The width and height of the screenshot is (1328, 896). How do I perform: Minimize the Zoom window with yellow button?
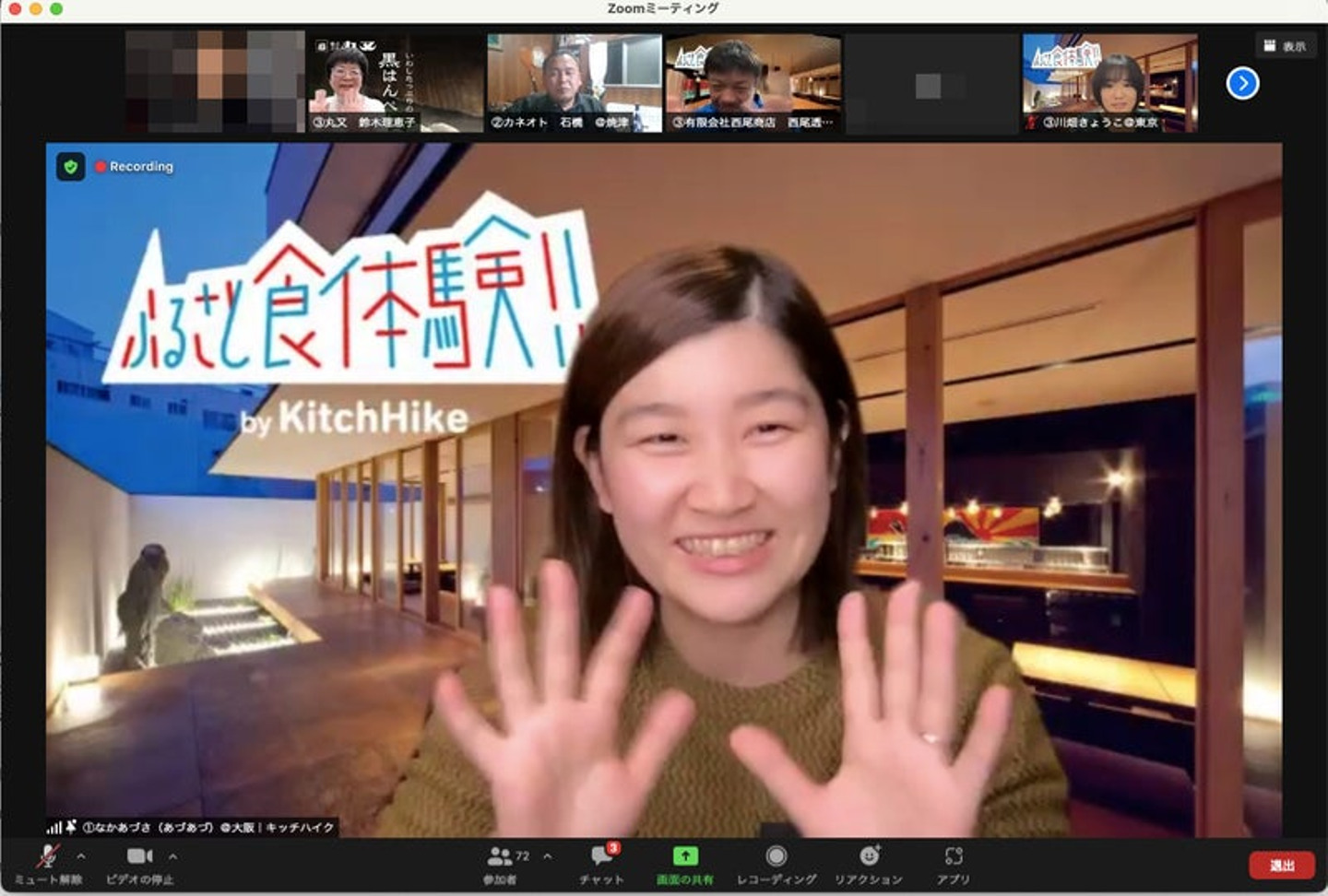pos(35,9)
